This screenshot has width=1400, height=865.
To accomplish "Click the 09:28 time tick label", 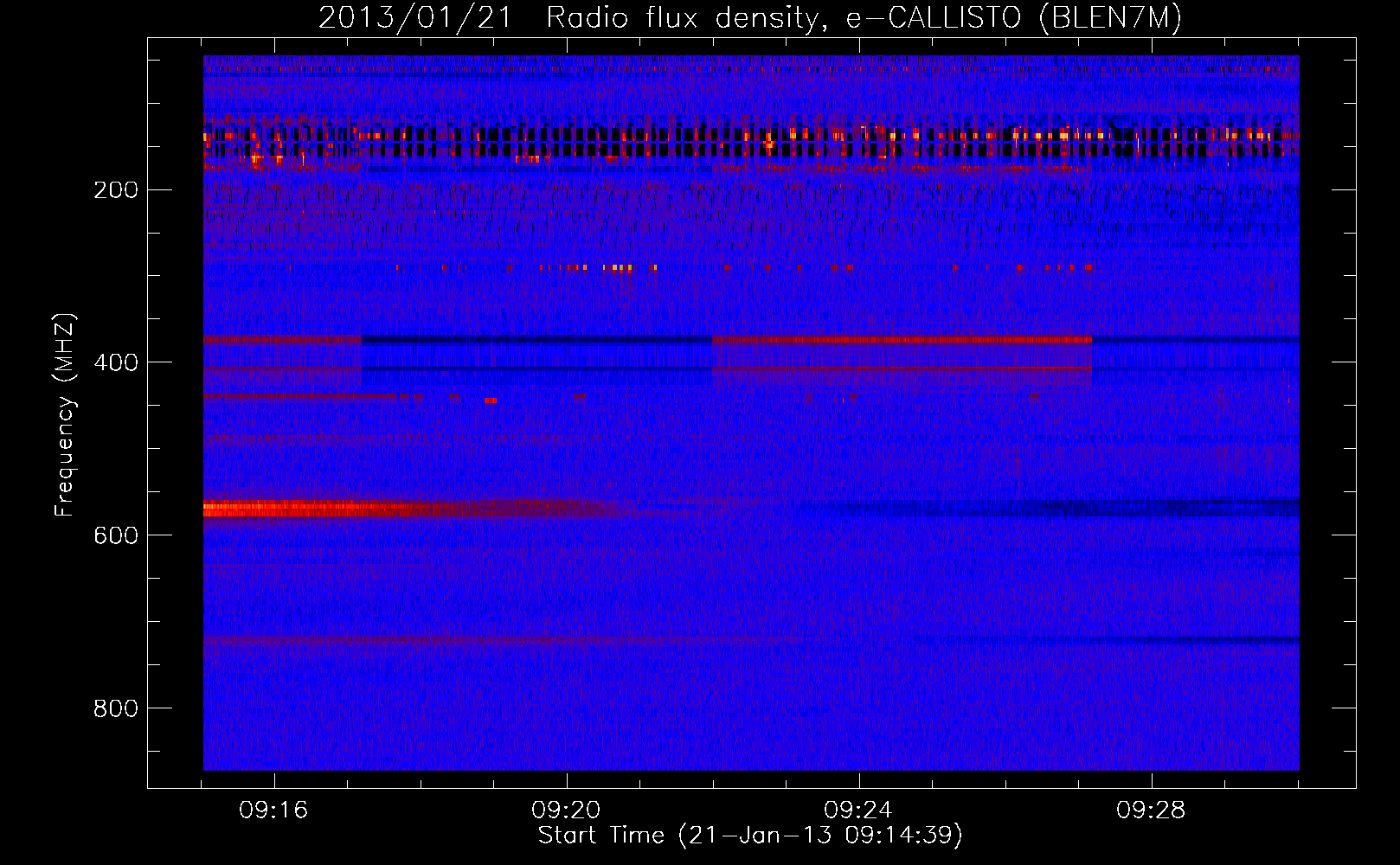I will click(x=1152, y=811).
